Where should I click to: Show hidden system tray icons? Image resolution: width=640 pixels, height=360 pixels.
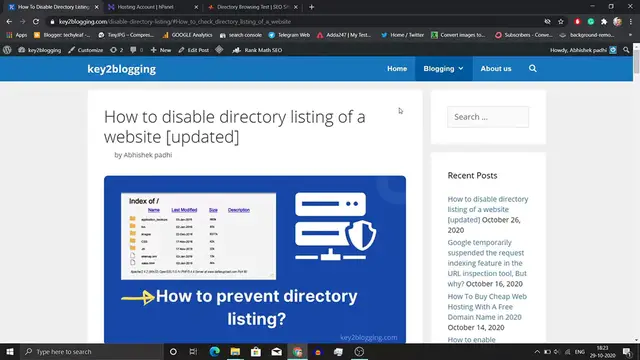(537, 351)
